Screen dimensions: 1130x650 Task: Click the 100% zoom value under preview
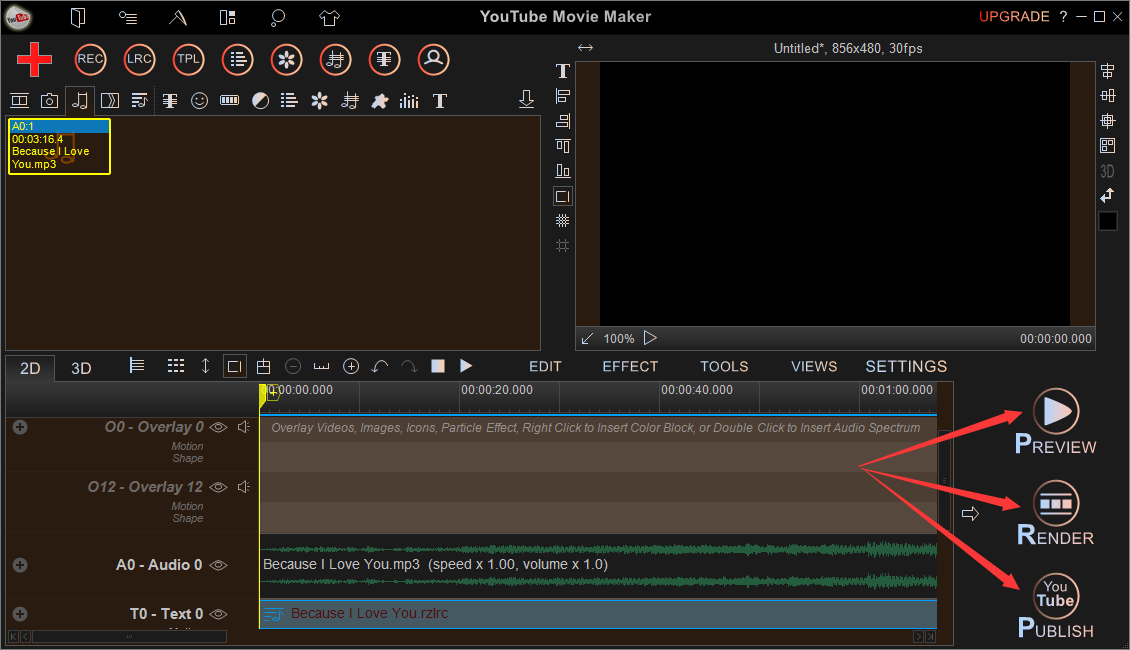click(x=618, y=339)
